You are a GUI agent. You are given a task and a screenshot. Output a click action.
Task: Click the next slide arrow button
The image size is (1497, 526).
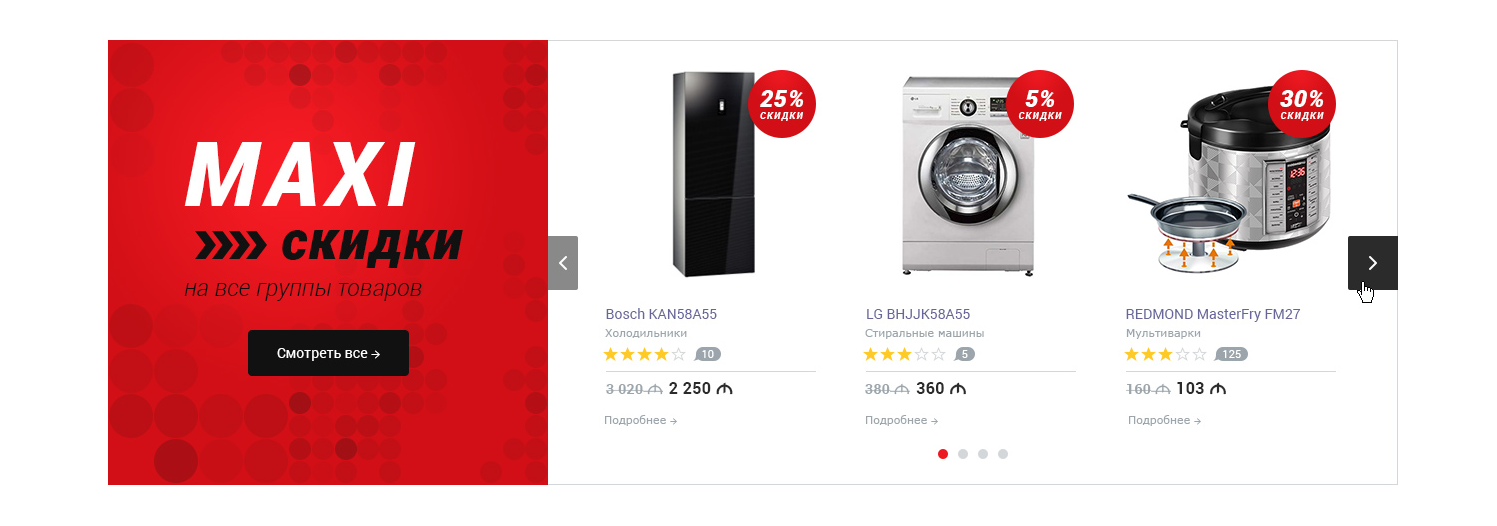1372,263
